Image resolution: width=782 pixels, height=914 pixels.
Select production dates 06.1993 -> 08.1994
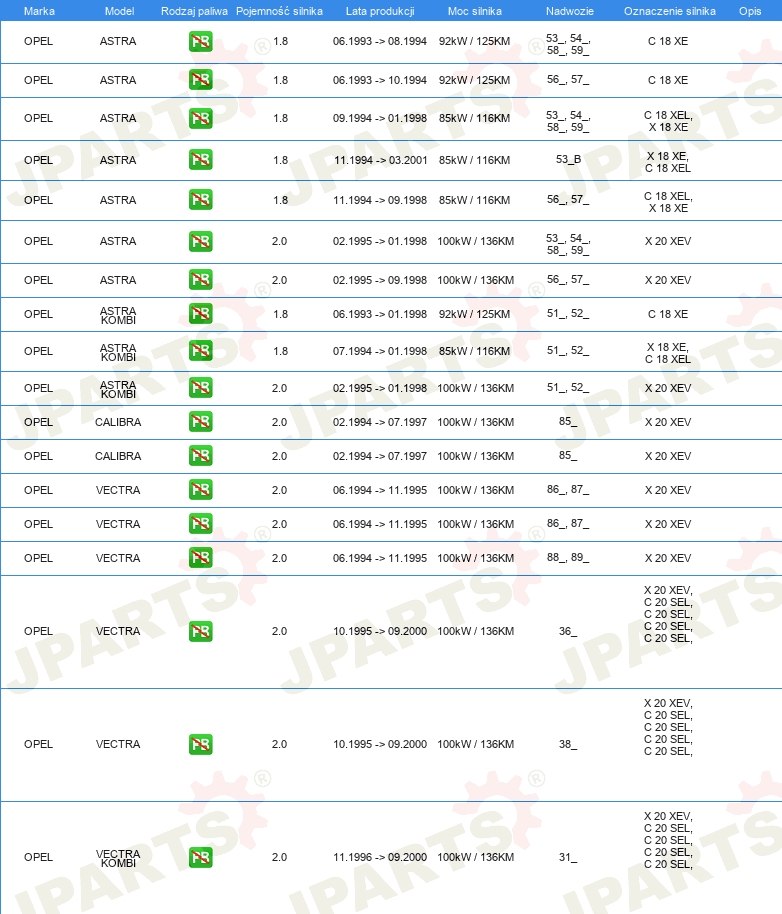380,41
